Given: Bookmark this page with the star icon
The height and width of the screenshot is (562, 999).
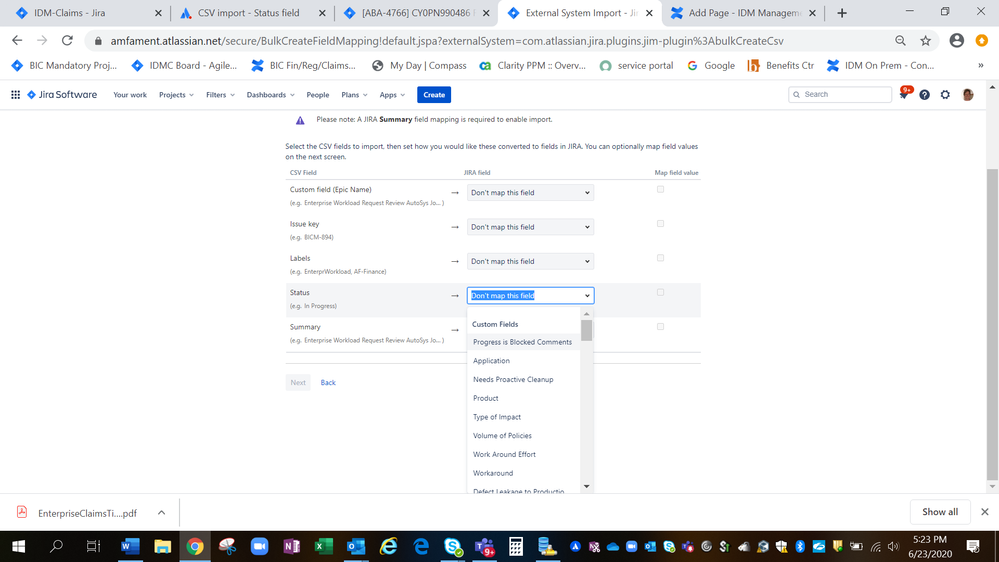Looking at the screenshot, I should [x=925, y=41].
